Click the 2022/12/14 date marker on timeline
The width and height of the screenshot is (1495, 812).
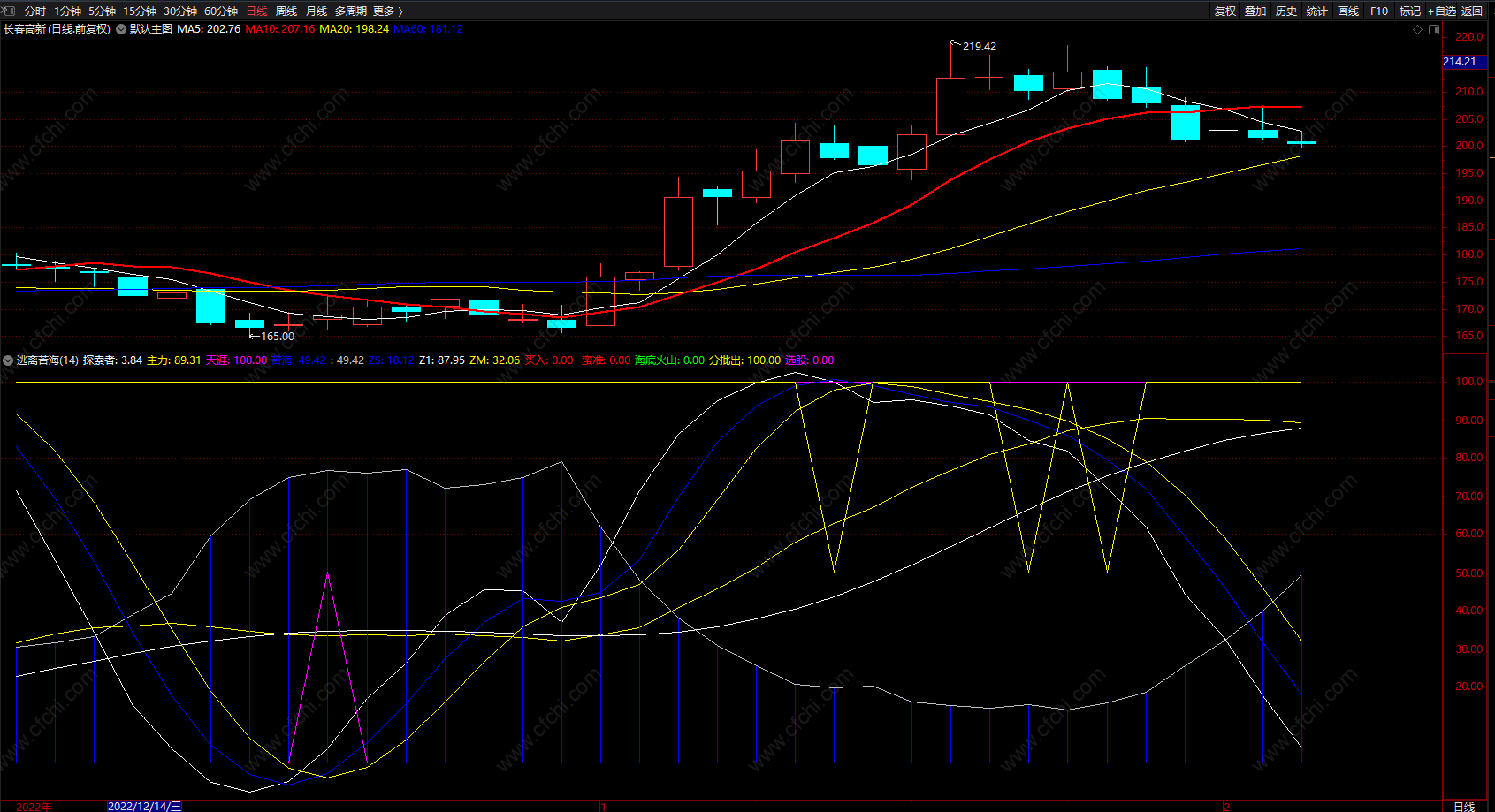coord(145,806)
